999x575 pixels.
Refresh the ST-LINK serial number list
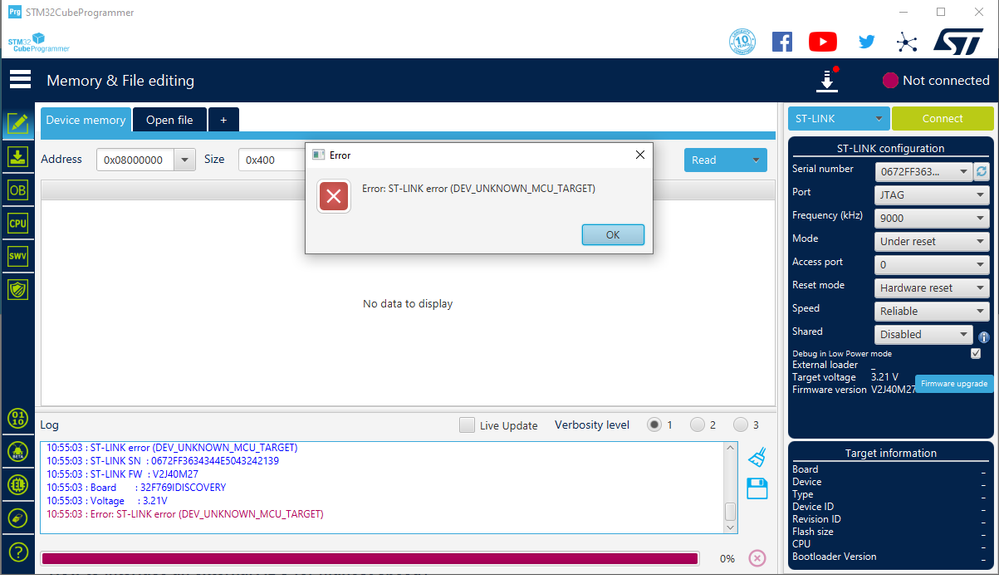click(x=982, y=171)
